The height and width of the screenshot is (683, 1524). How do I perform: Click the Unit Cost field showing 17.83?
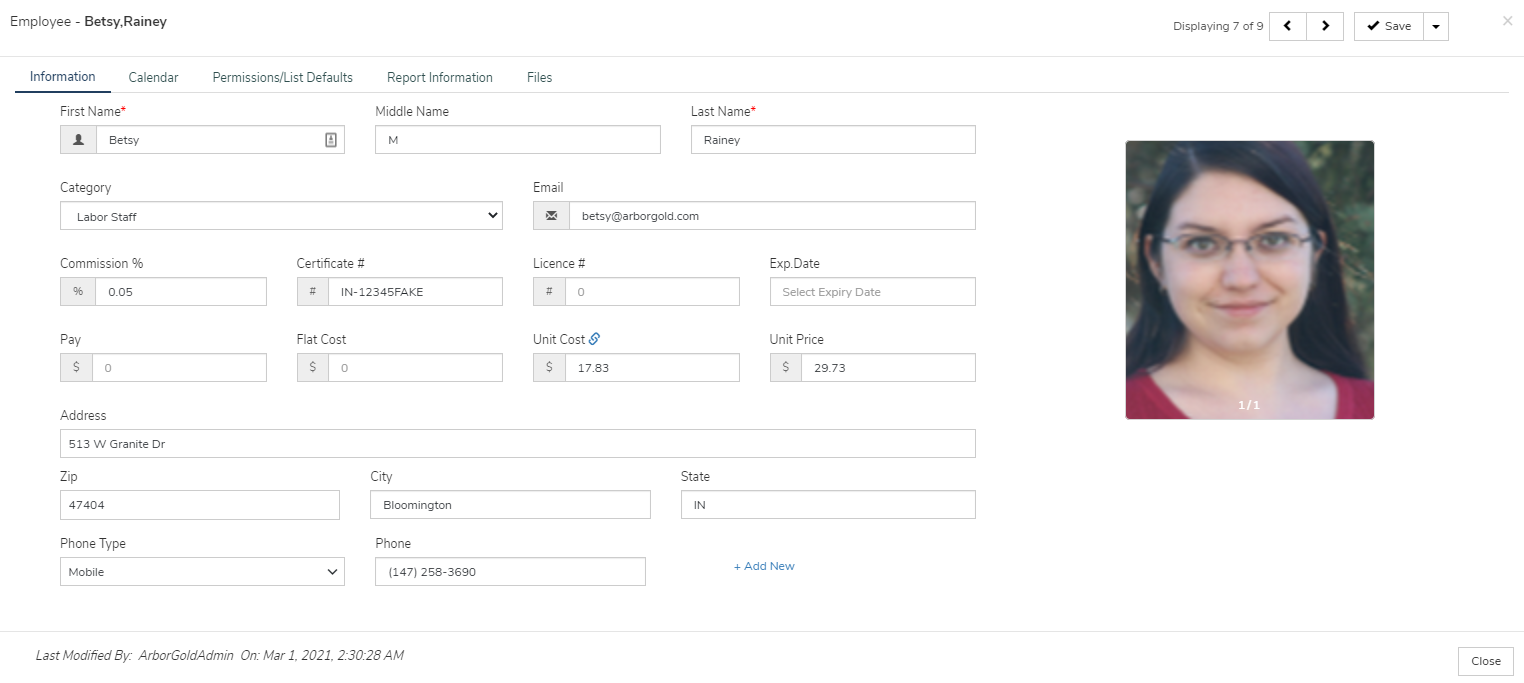click(652, 368)
